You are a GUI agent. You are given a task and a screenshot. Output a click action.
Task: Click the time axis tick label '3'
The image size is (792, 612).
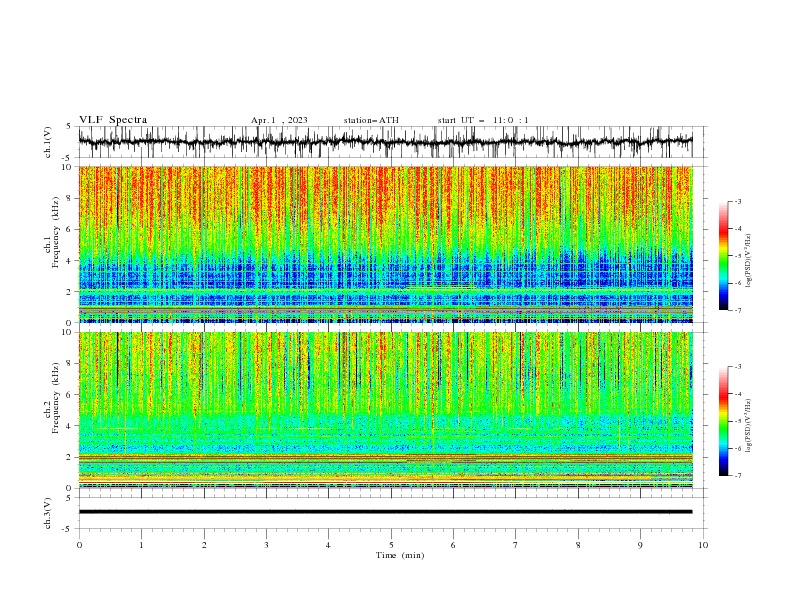click(x=266, y=545)
